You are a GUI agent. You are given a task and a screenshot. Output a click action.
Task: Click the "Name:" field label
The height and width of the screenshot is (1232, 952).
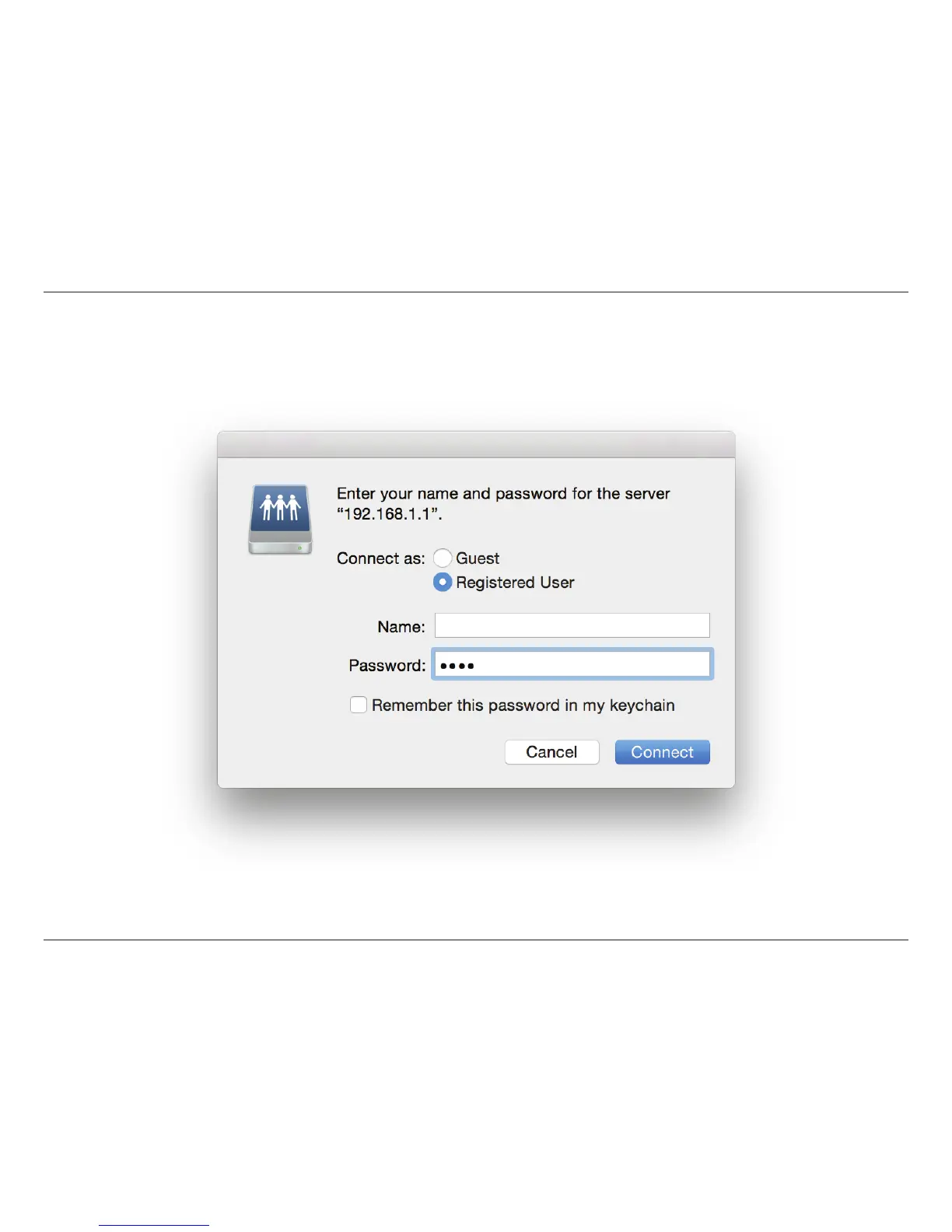tap(401, 627)
